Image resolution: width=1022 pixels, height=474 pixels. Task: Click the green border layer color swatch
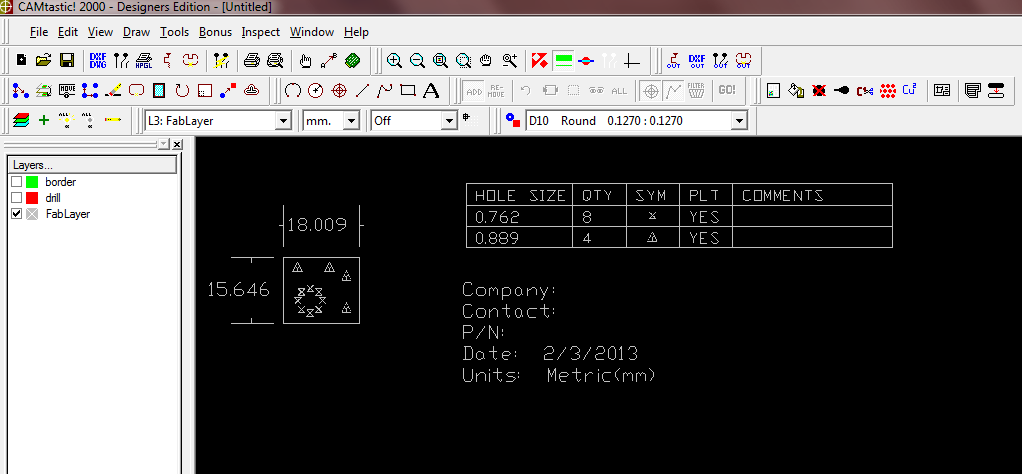point(32,182)
